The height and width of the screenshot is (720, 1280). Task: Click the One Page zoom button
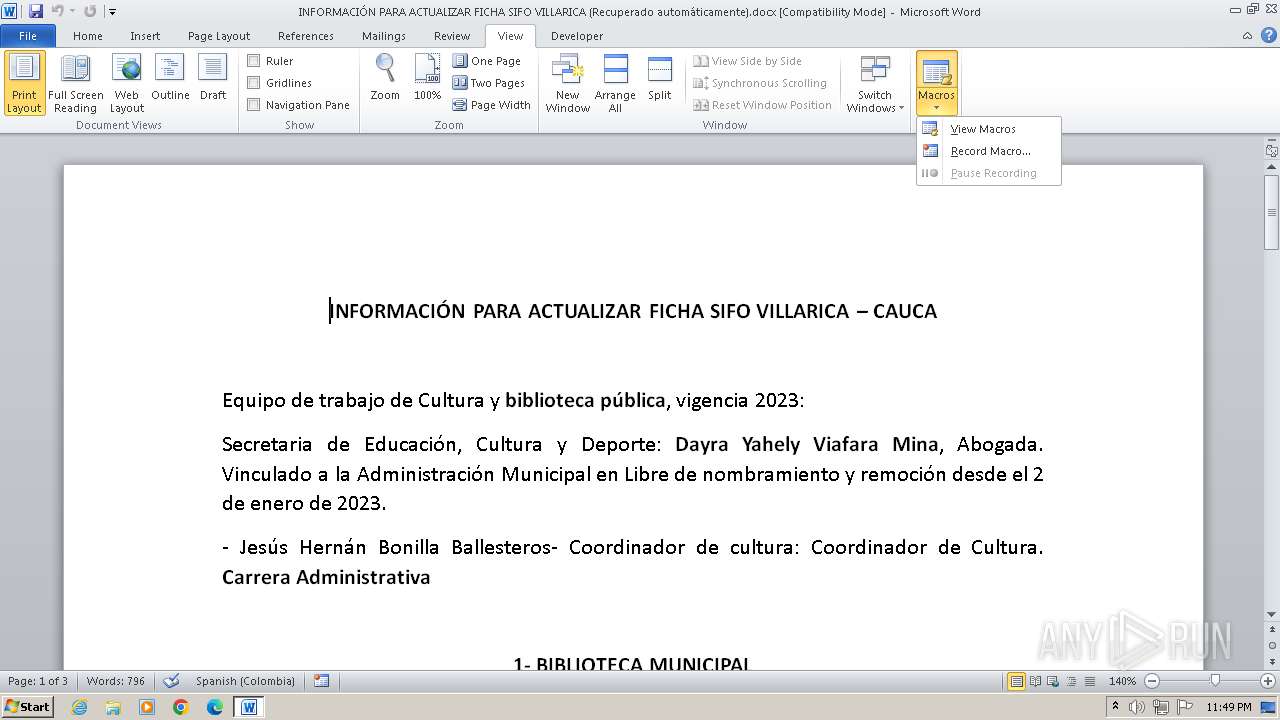click(487, 61)
